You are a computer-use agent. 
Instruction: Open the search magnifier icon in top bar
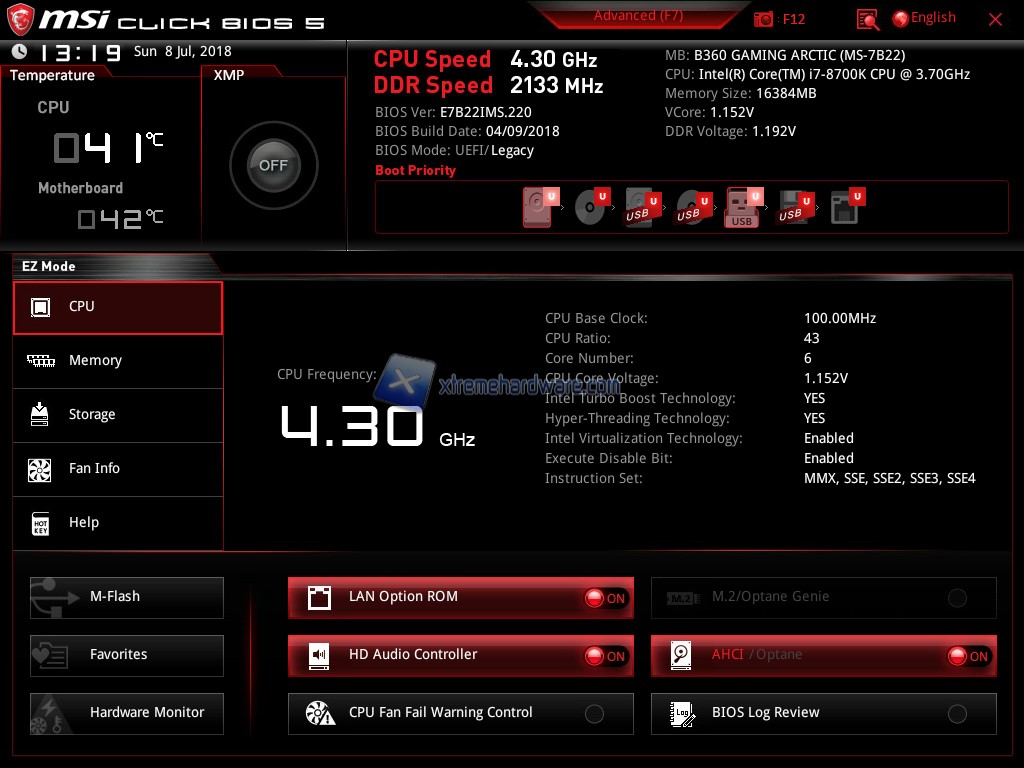[x=868, y=19]
